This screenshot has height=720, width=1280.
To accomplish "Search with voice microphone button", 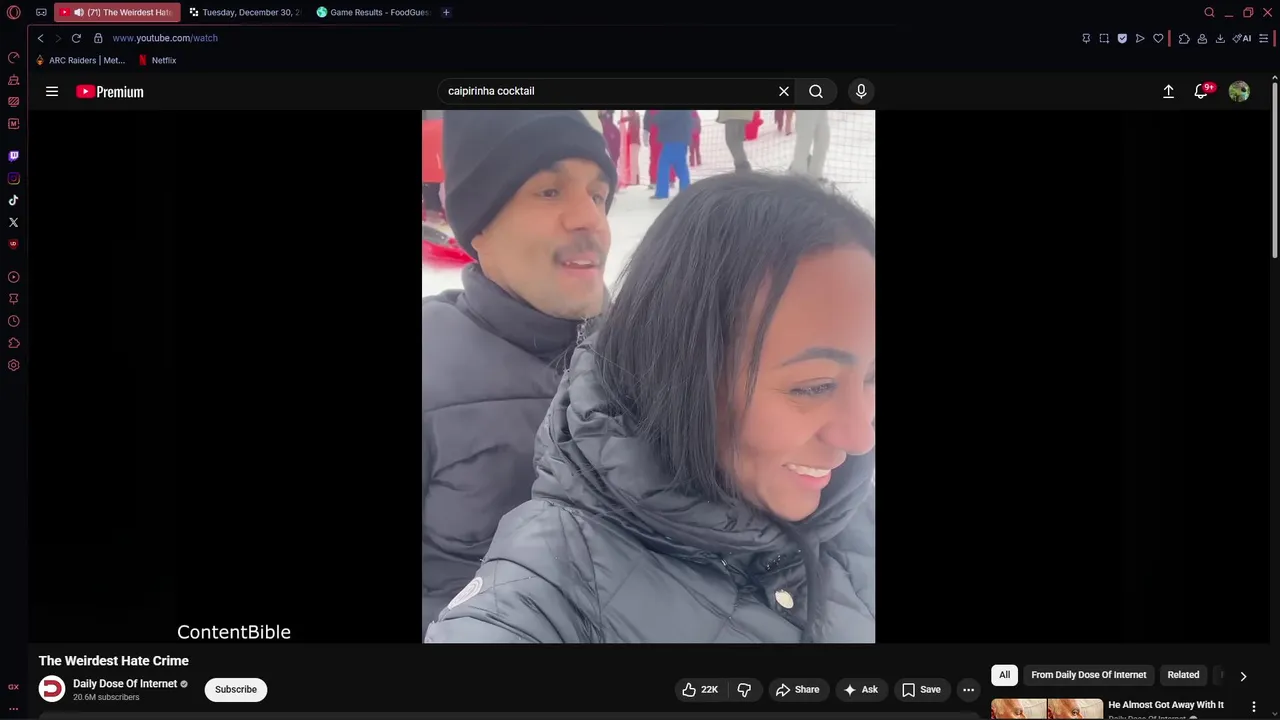I will coord(861,91).
